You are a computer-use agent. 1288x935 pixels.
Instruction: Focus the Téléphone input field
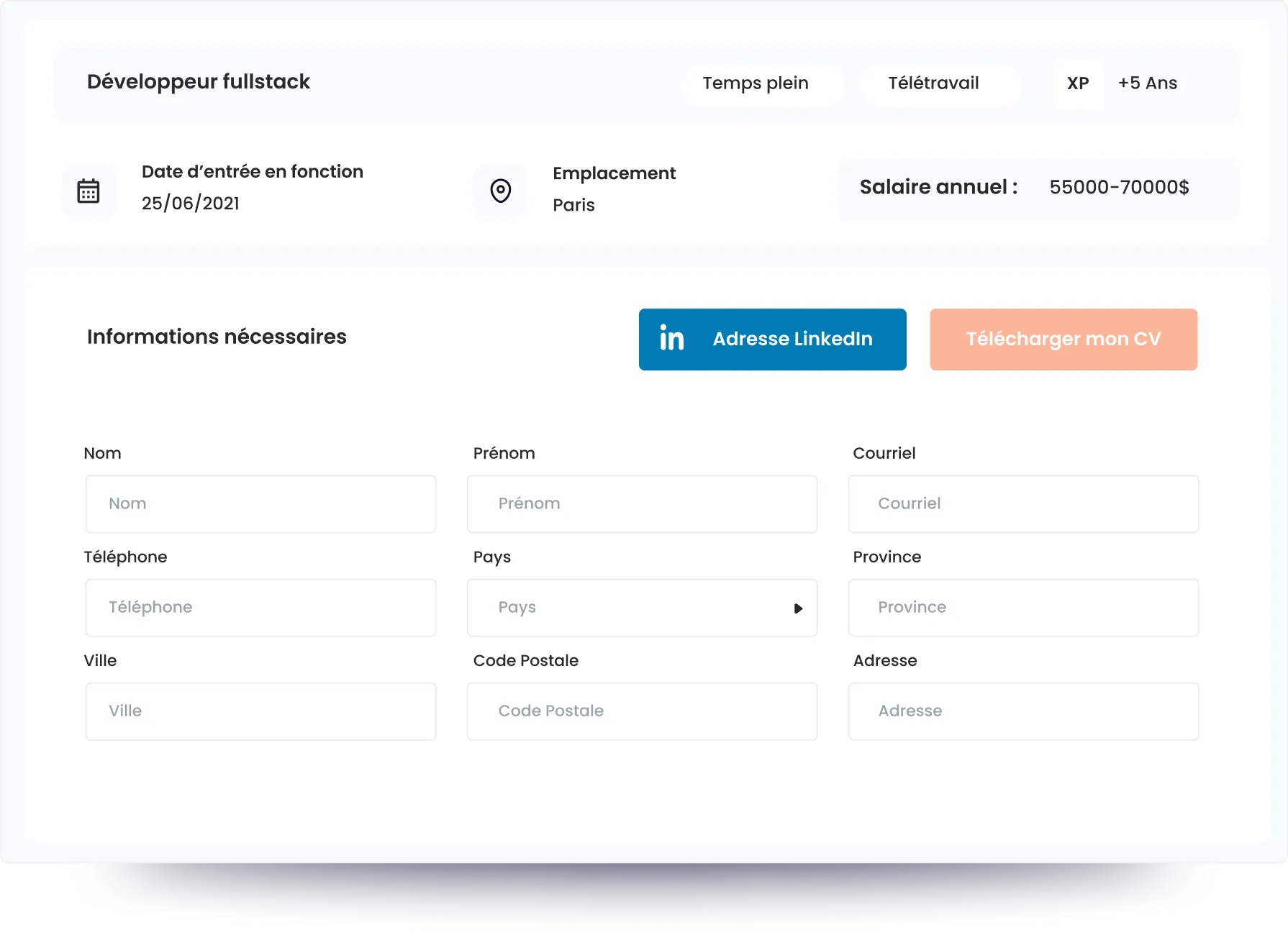(x=260, y=608)
